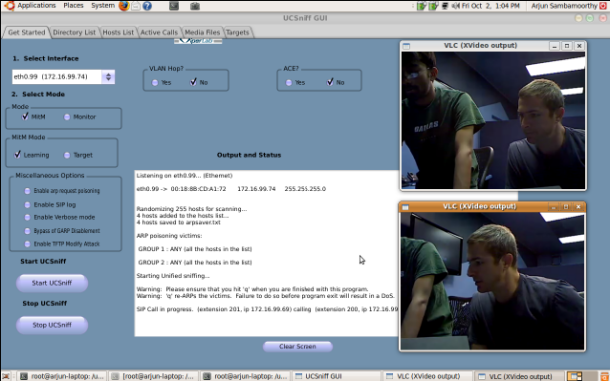This screenshot has height=381, width=610.
Task: Select the Monitor mode radio button
Action: coord(67,117)
